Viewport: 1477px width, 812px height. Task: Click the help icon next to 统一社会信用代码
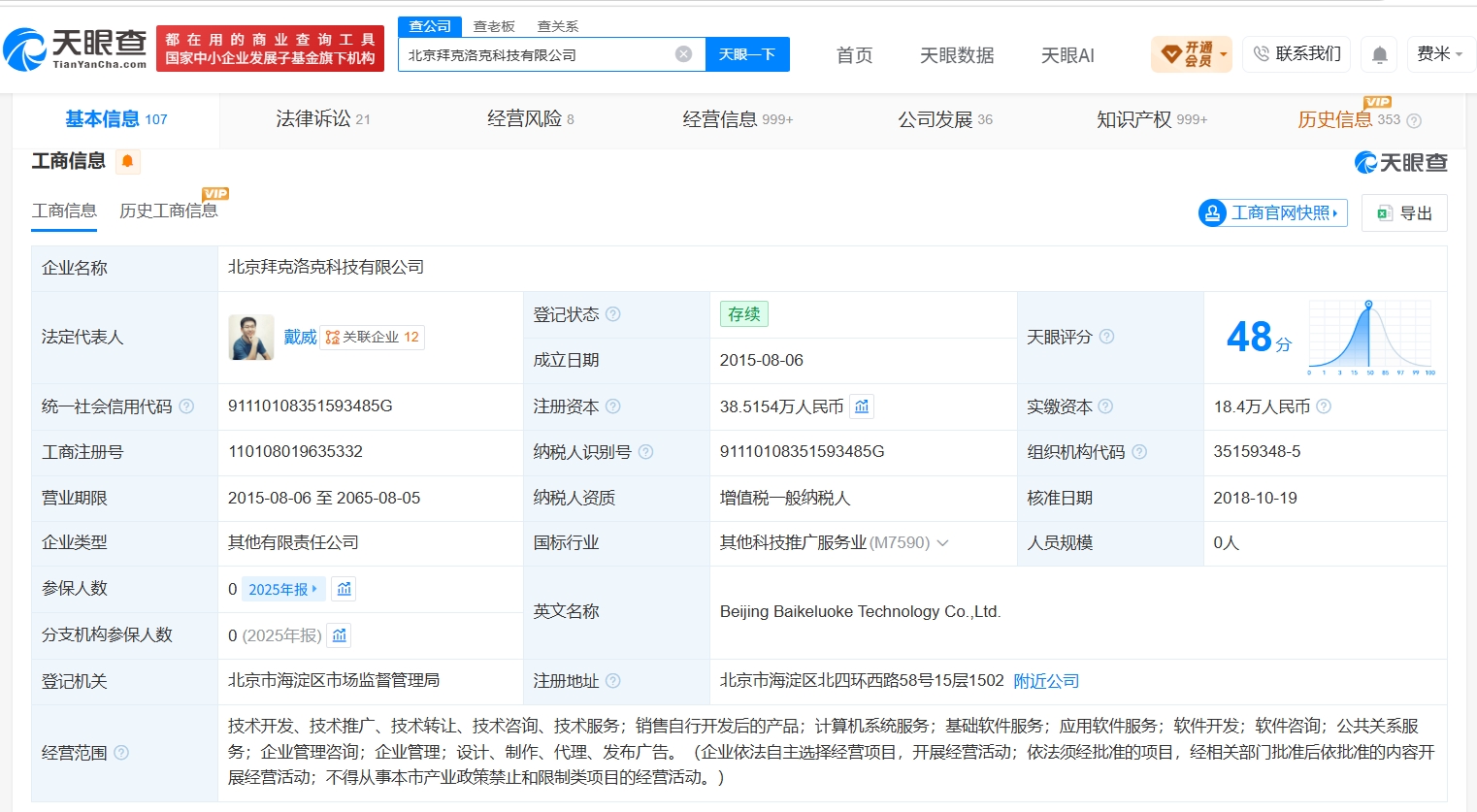tap(186, 406)
